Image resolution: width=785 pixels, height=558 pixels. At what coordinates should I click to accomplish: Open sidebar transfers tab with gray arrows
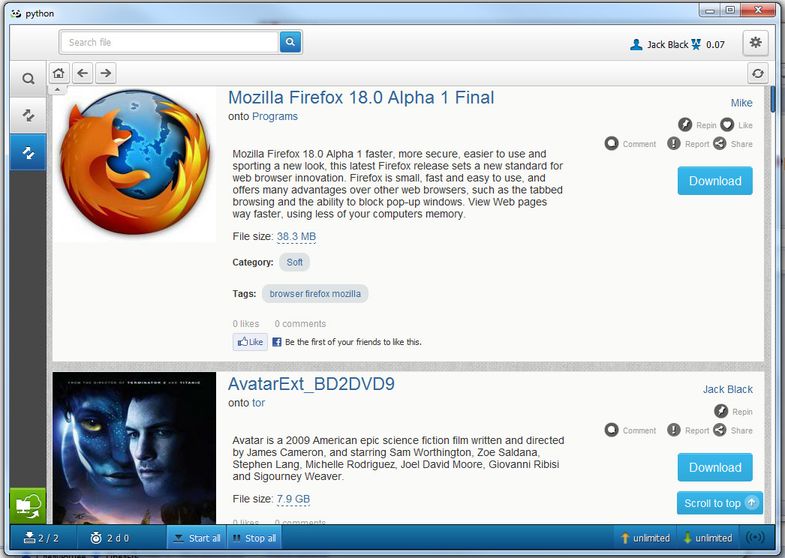coord(28,116)
